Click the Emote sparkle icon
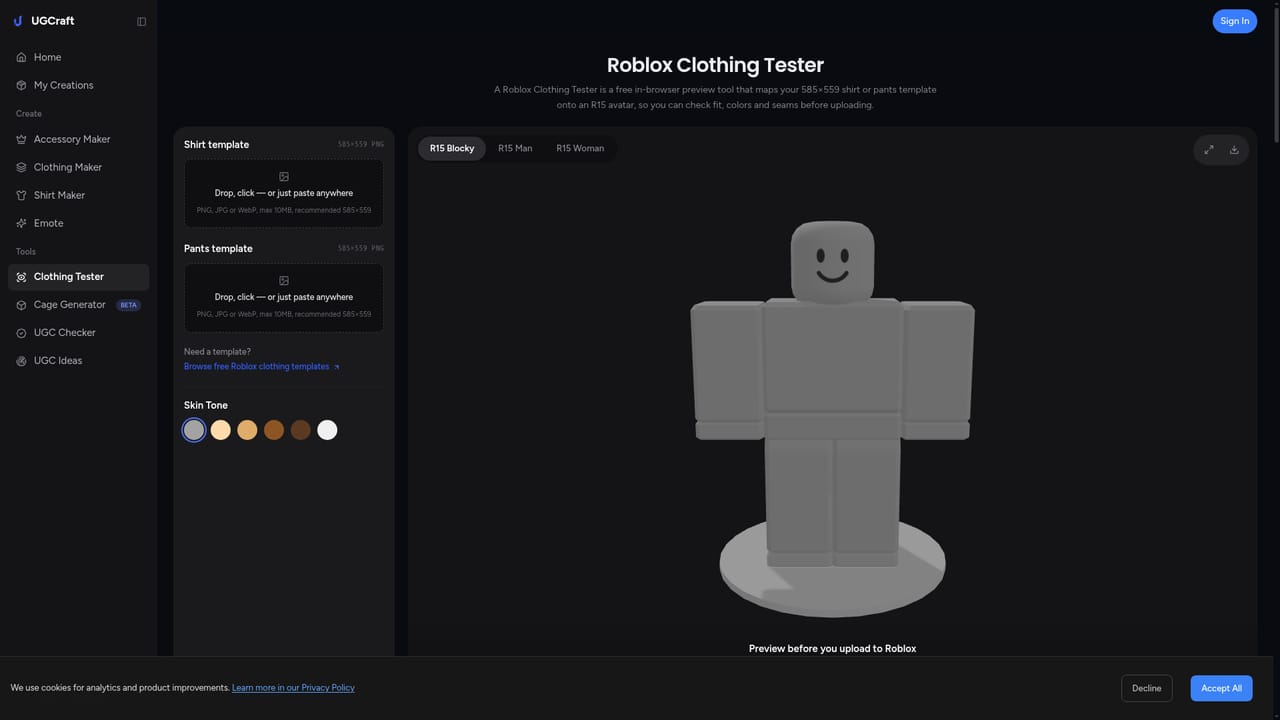This screenshot has height=720, width=1280. coord(21,223)
